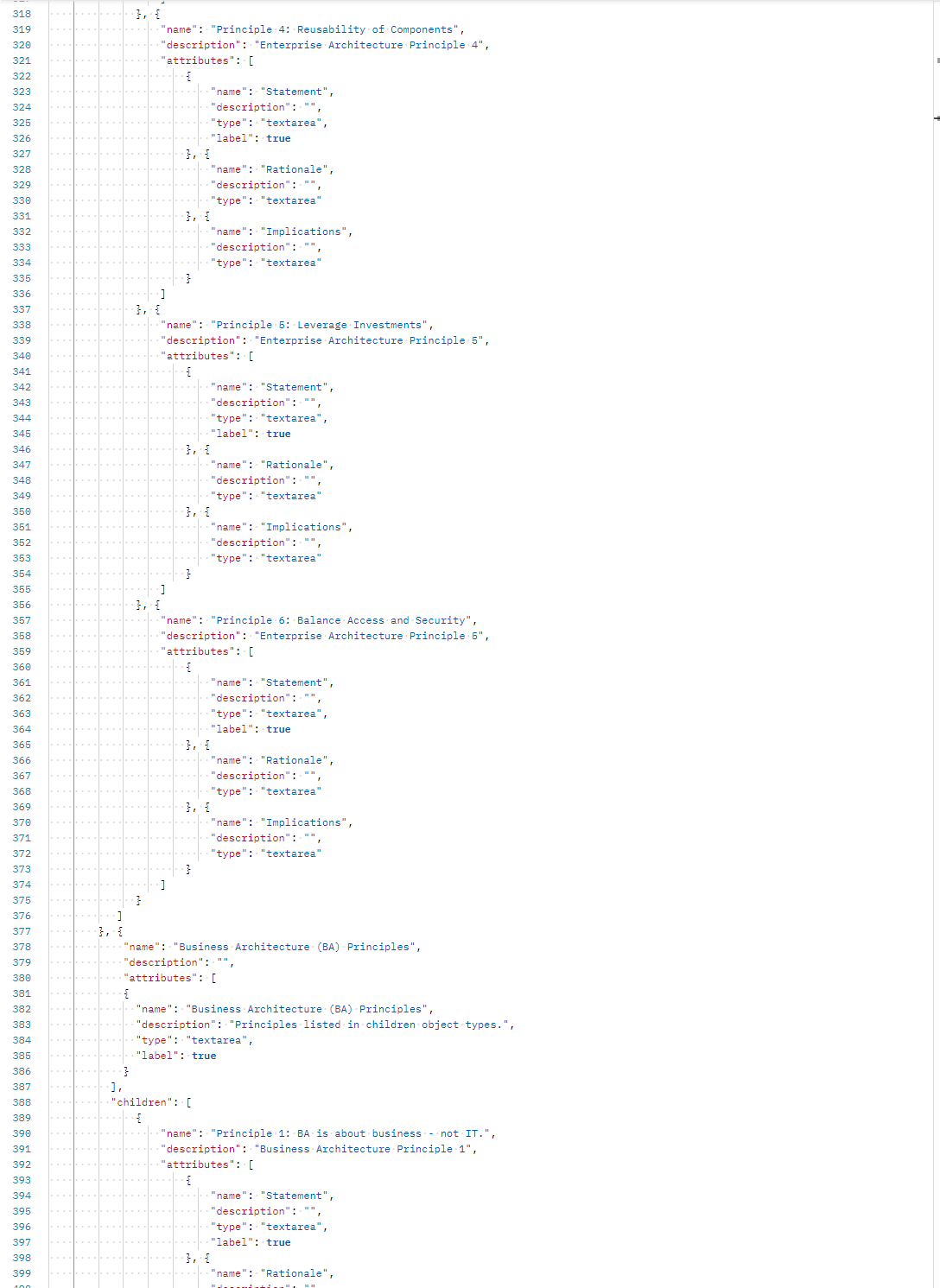Viewport: 940px width, 1288px height.
Task: Click line number 337 in the gutter
Action: (x=22, y=309)
